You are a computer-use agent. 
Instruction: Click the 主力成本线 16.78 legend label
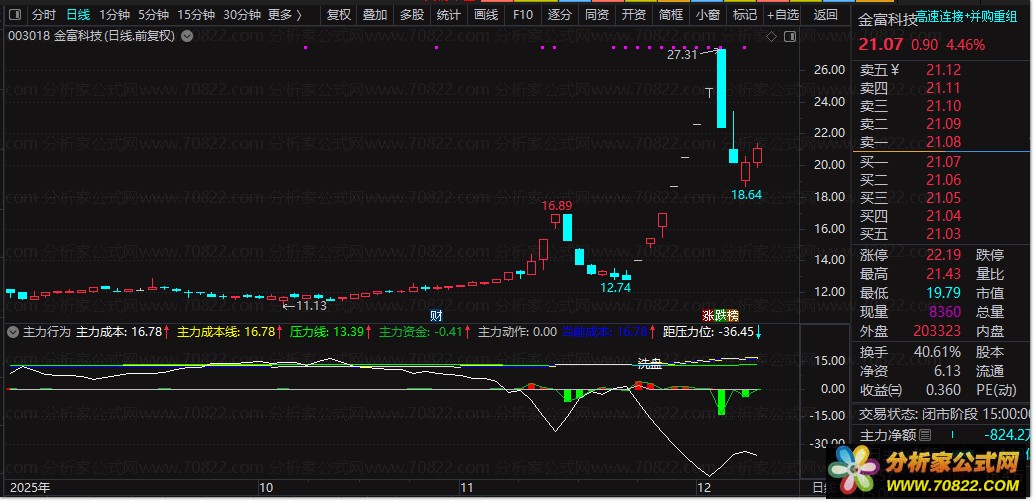click(x=230, y=332)
